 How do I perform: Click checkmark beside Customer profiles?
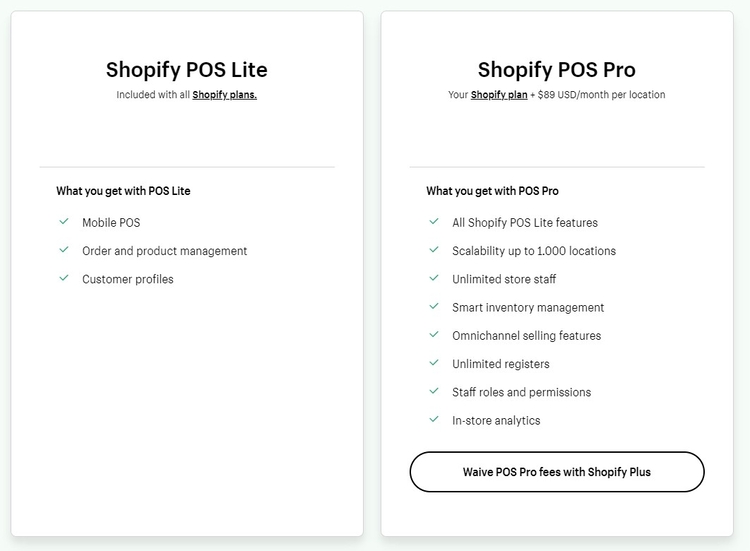64,279
